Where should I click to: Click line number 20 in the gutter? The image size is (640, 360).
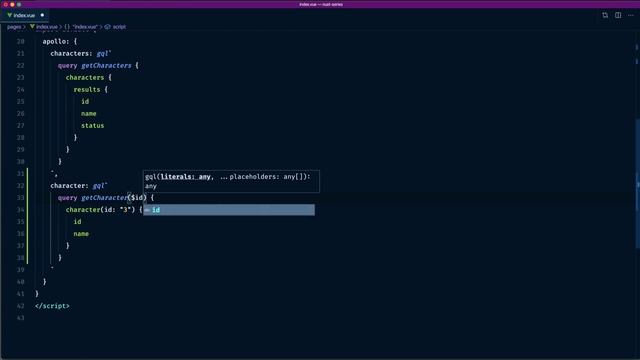coord(20,41)
